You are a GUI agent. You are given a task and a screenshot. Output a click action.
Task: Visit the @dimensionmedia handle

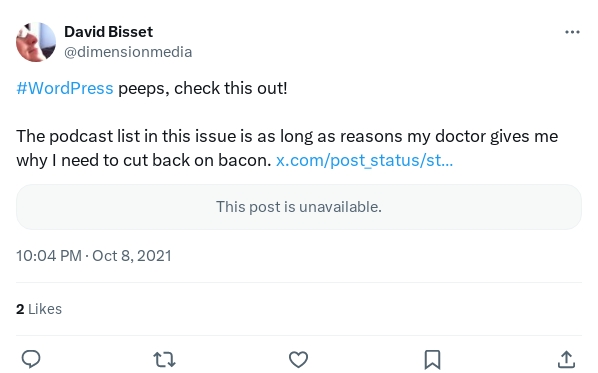(x=128, y=52)
